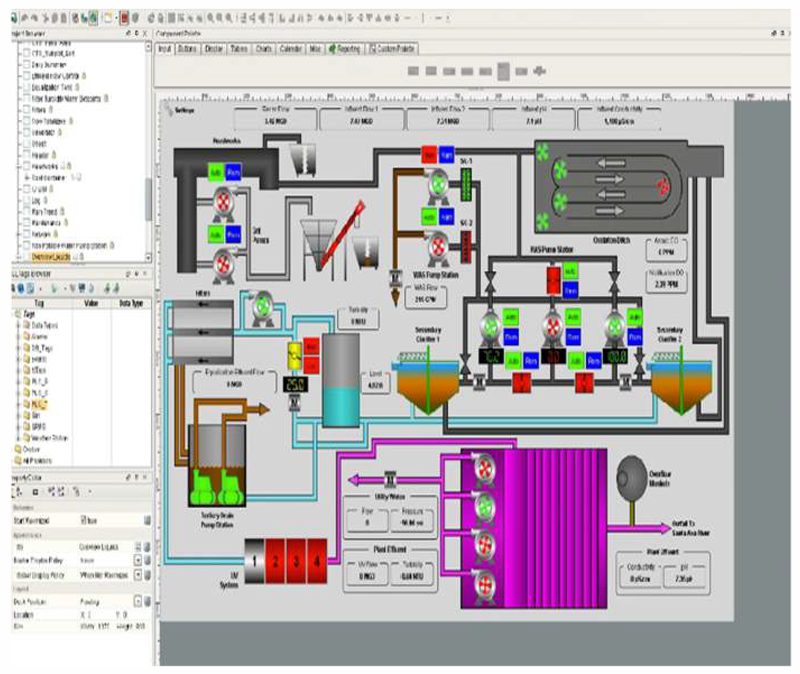Select UV System bank 4
800x674 pixels.
point(317,561)
